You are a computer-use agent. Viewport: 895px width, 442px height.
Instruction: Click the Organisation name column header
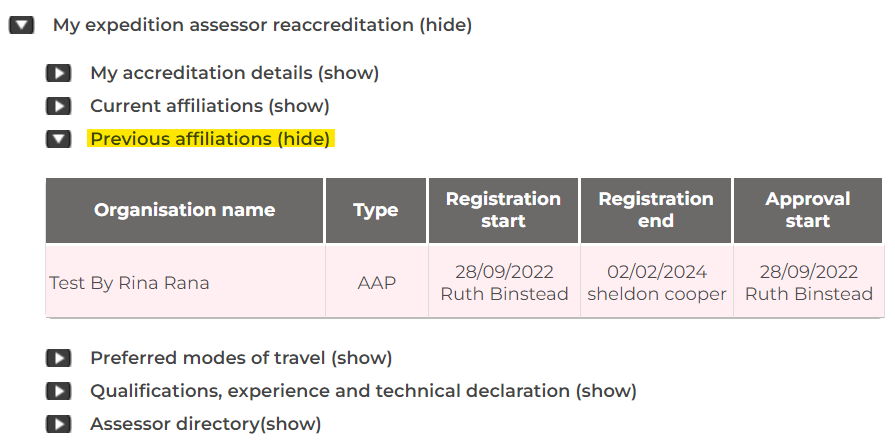184,210
